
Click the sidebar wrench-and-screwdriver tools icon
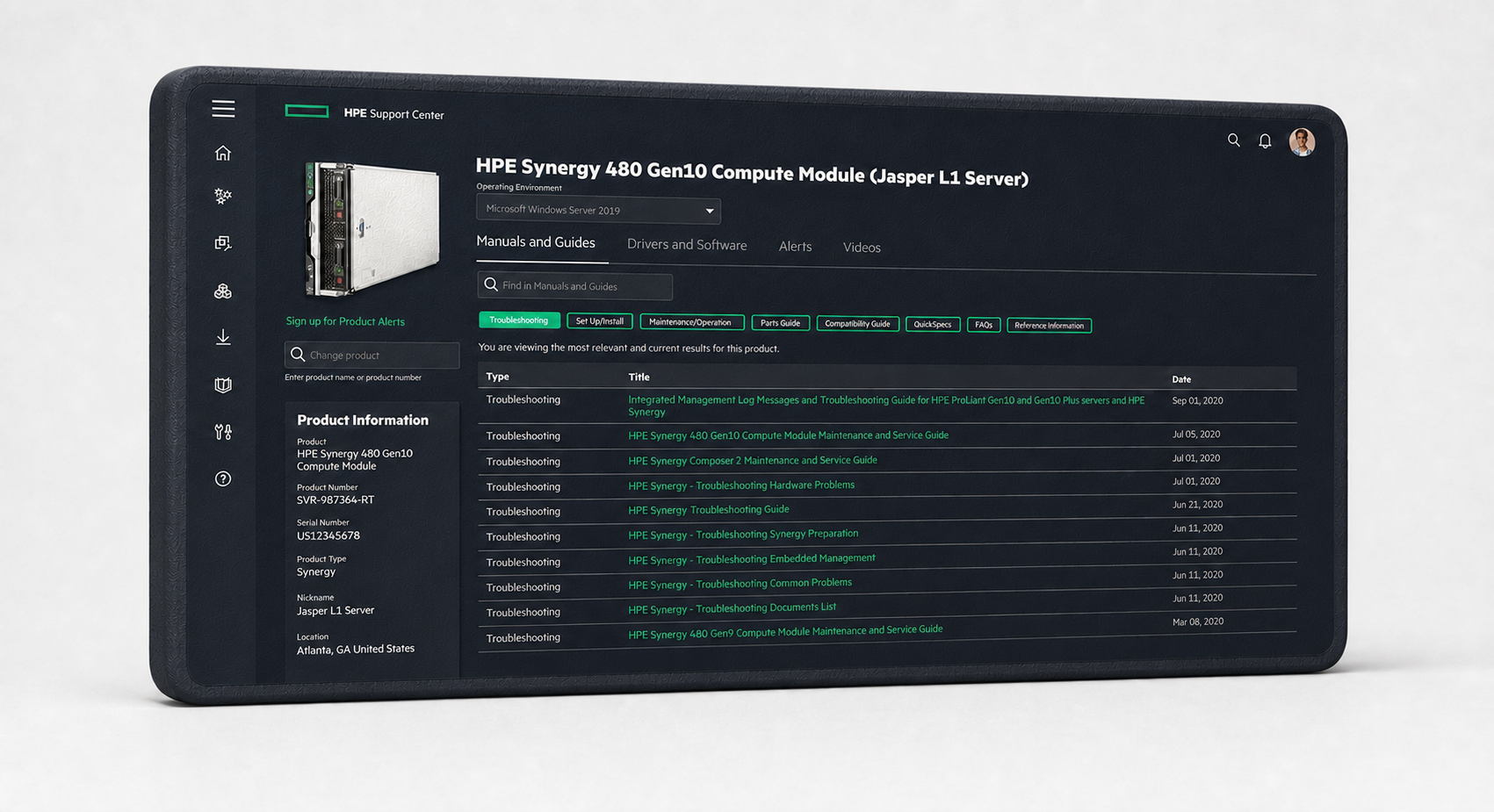click(223, 432)
